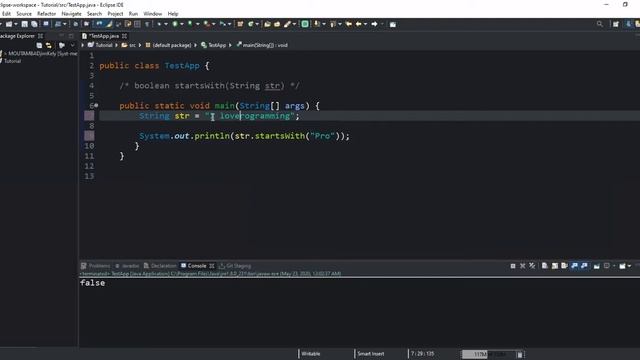Open the New Java Class dropdown arrow
The width and height of the screenshot is (640, 360).
coord(257,24)
